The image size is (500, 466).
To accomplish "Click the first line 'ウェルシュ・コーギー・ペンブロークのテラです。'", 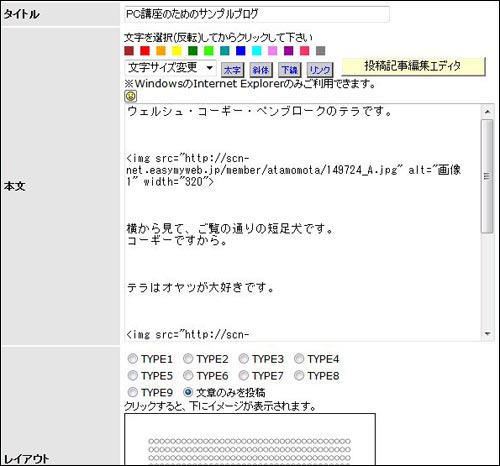I will (x=260, y=111).
